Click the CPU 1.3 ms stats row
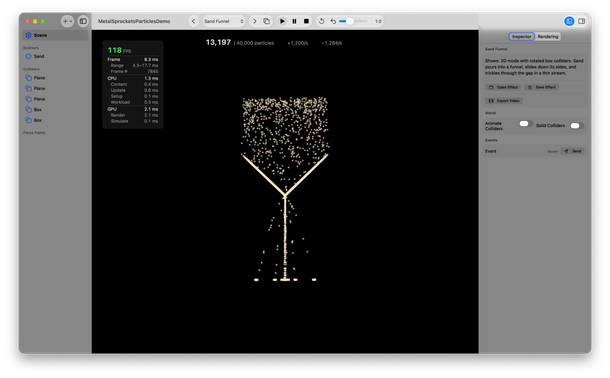This screenshot has width=610, height=378. click(133, 78)
